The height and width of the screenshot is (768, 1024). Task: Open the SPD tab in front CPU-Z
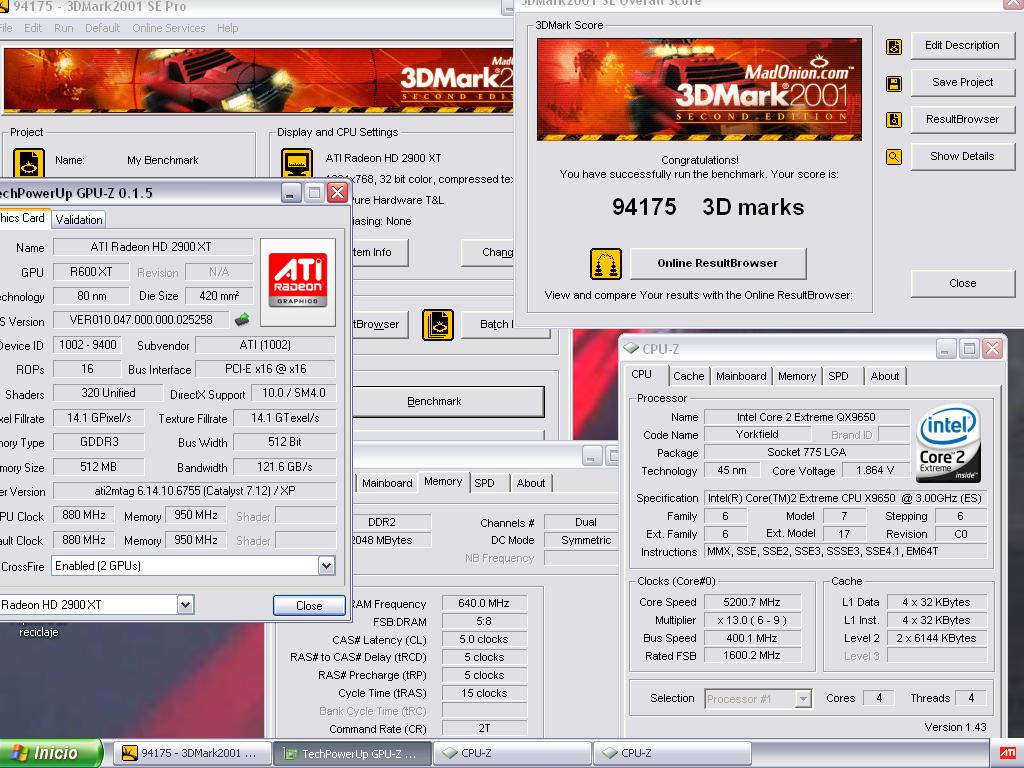tap(838, 376)
